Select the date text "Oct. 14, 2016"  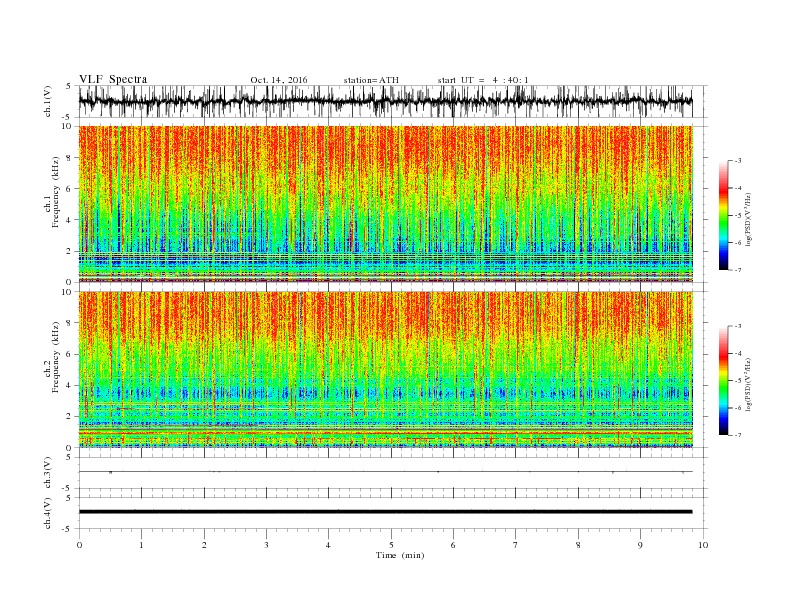(279, 80)
